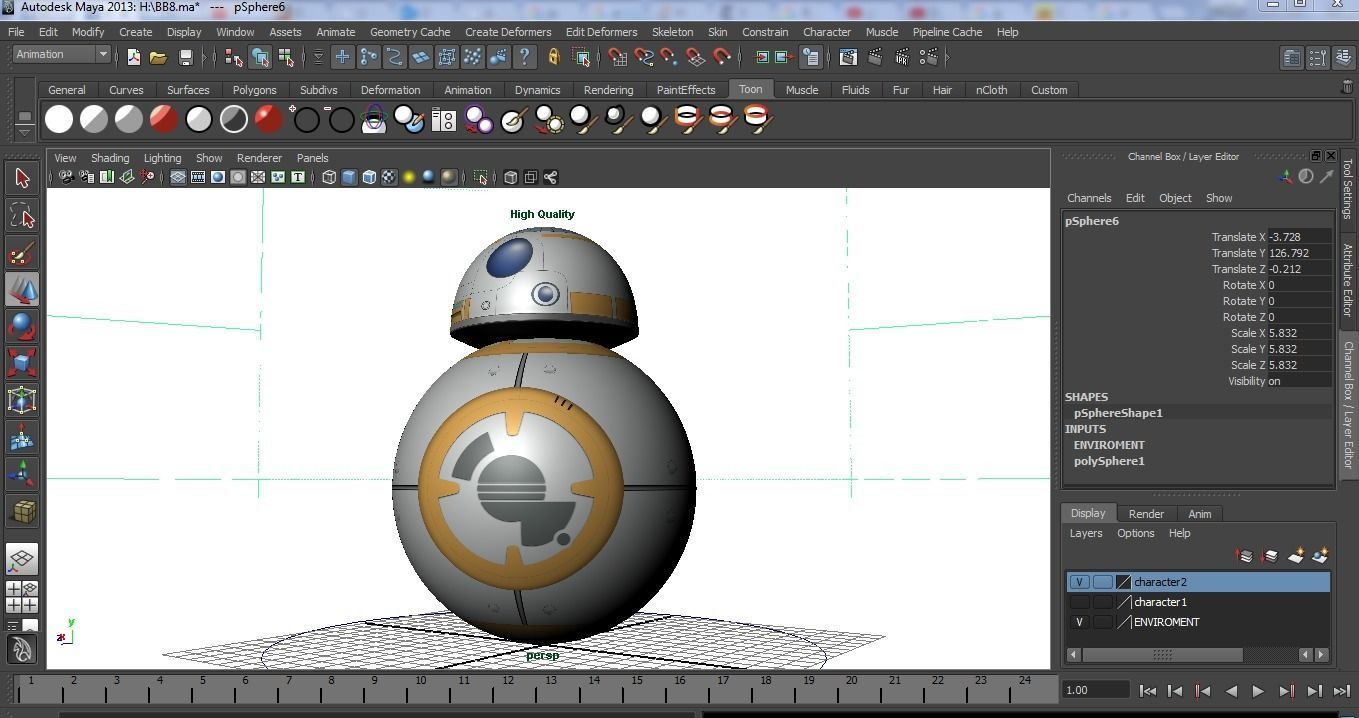Open the Options menu in Layer Editor
The width and height of the screenshot is (1359, 718).
(1135, 533)
